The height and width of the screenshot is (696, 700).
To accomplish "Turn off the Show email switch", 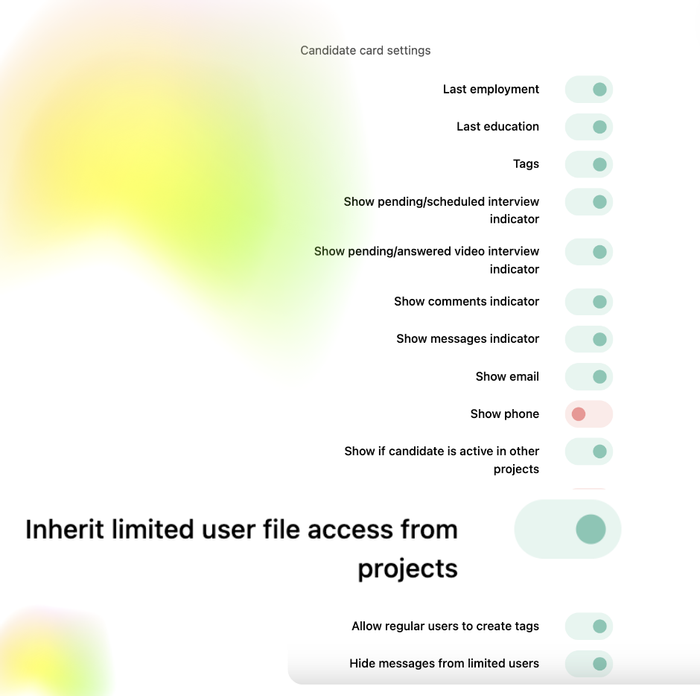I will (x=588, y=377).
